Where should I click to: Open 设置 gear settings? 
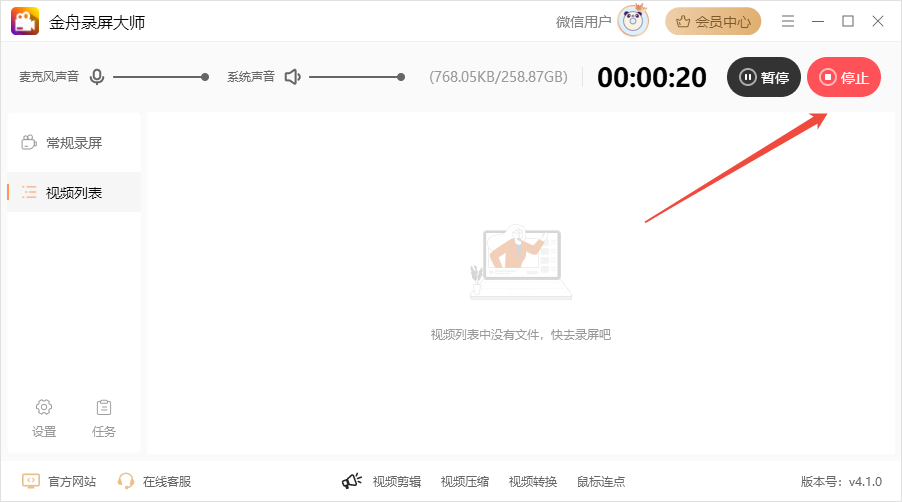(x=44, y=418)
